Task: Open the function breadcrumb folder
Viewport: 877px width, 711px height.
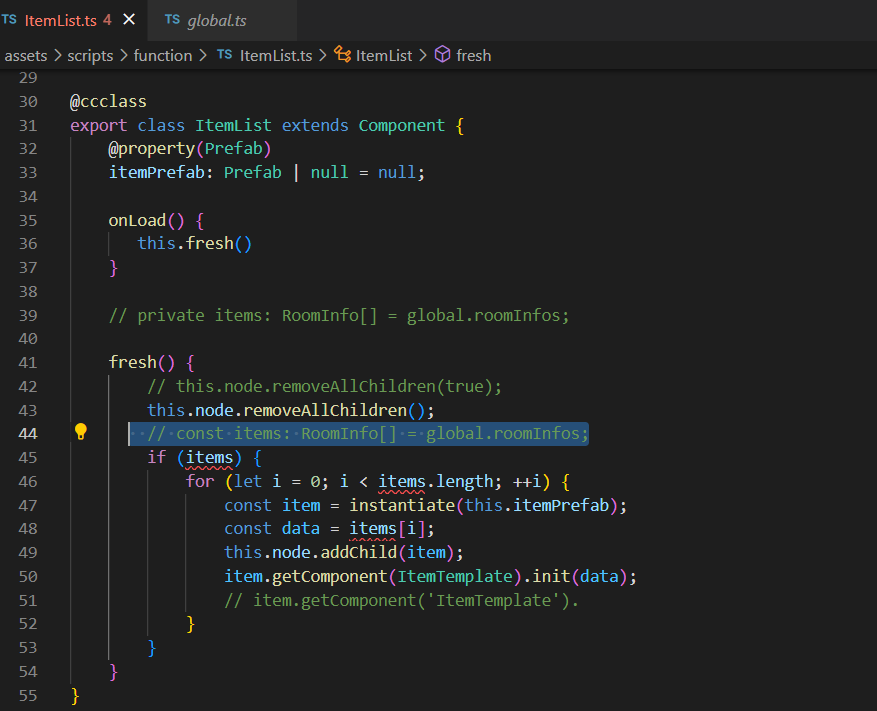Action: (163, 55)
